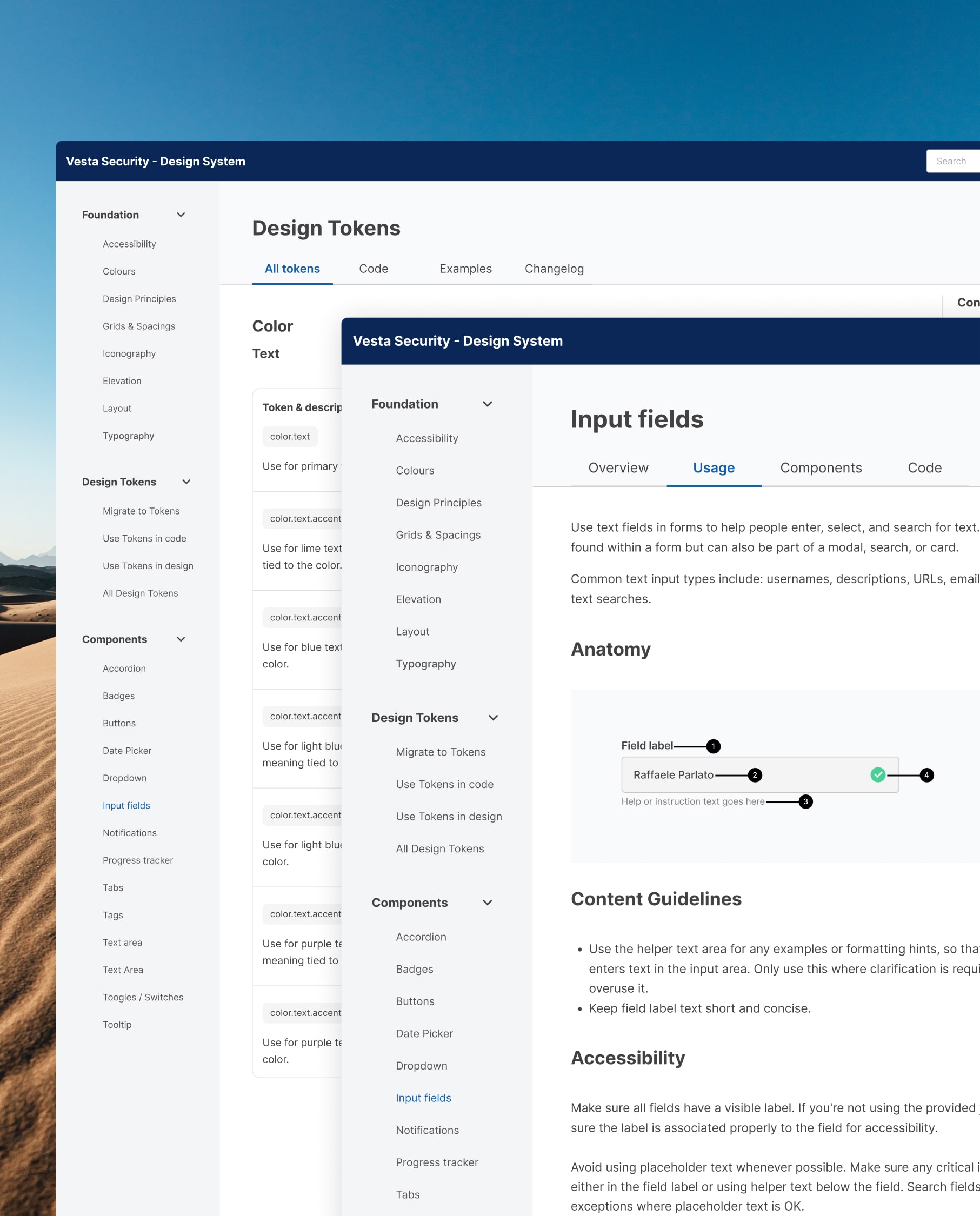Collapse Design Tokens chevron in front sidebar

(493, 718)
